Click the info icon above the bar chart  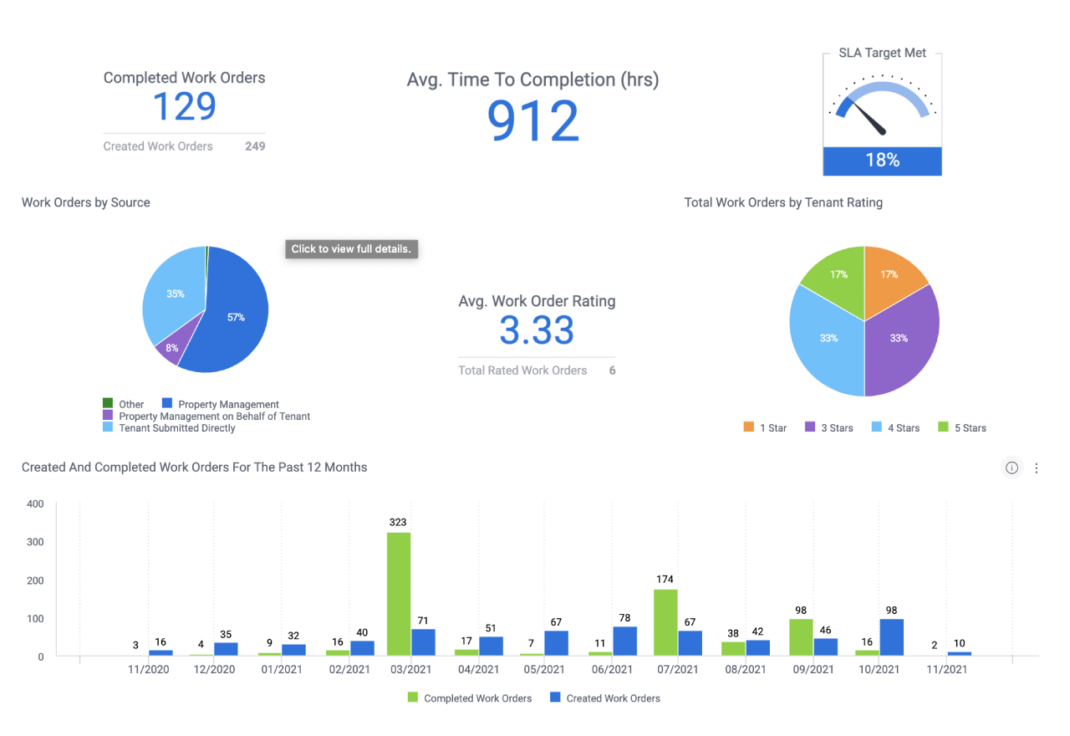point(1011,468)
